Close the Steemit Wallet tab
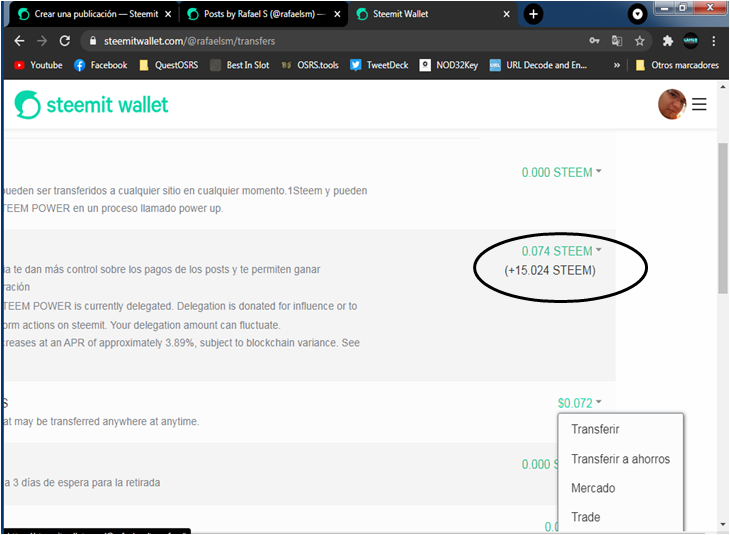Viewport: 730px width, 535px height. [507, 14]
